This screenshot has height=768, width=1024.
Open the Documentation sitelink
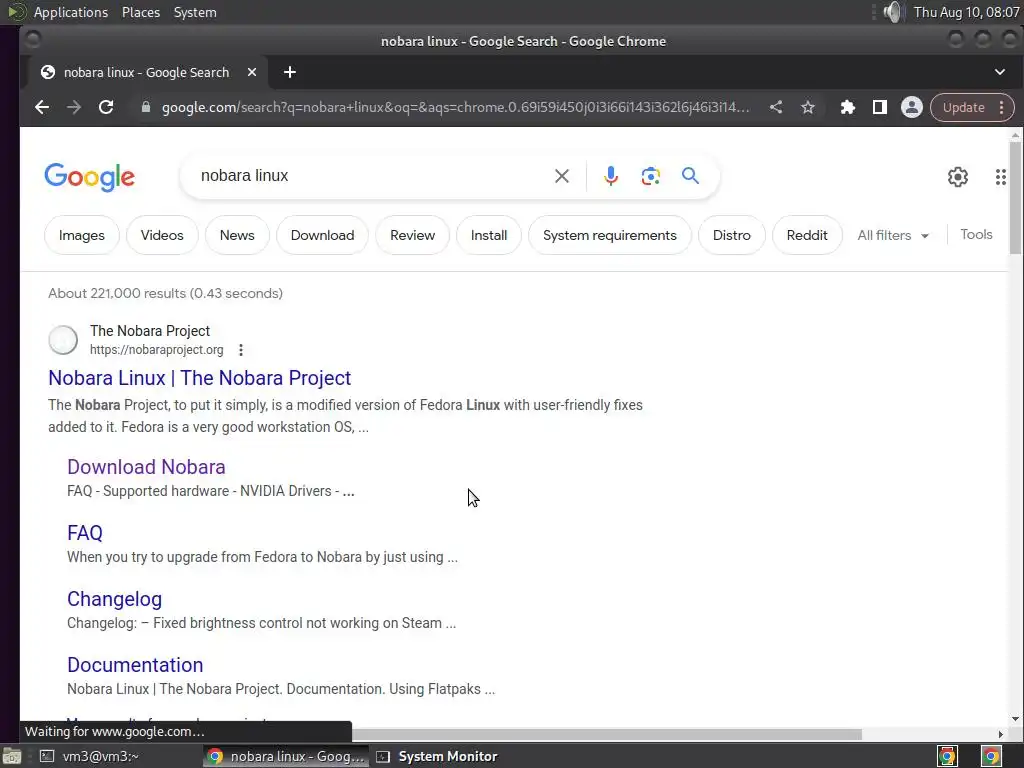tap(135, 665)
